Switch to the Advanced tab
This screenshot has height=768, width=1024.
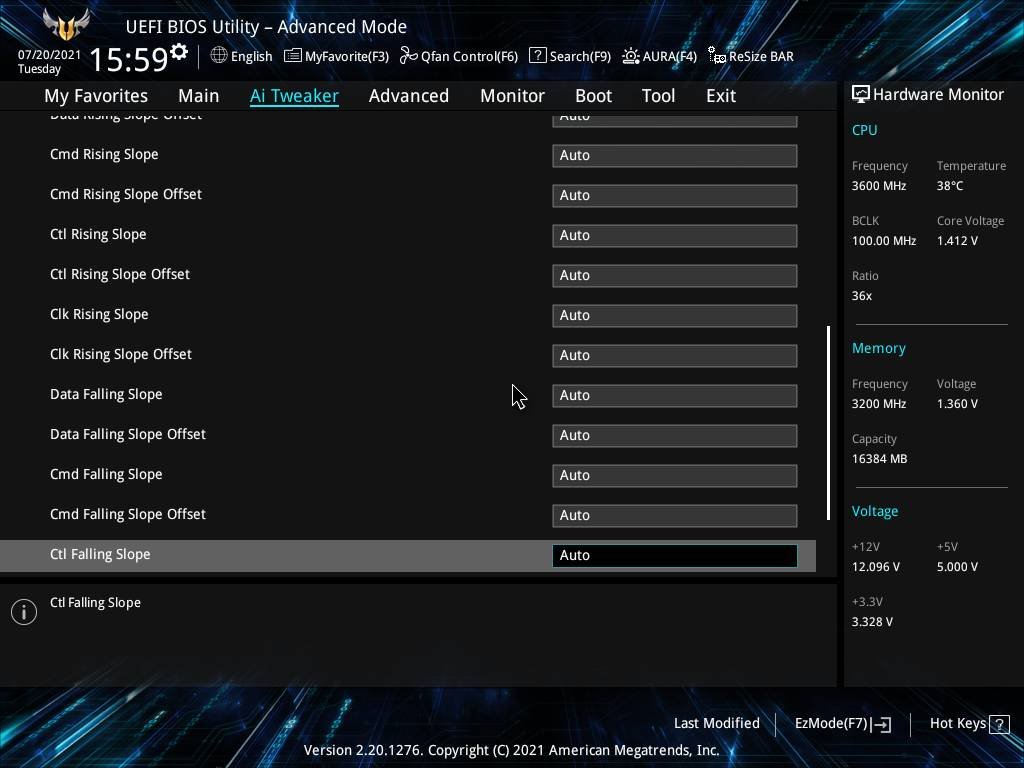click(x=408, y=96)
